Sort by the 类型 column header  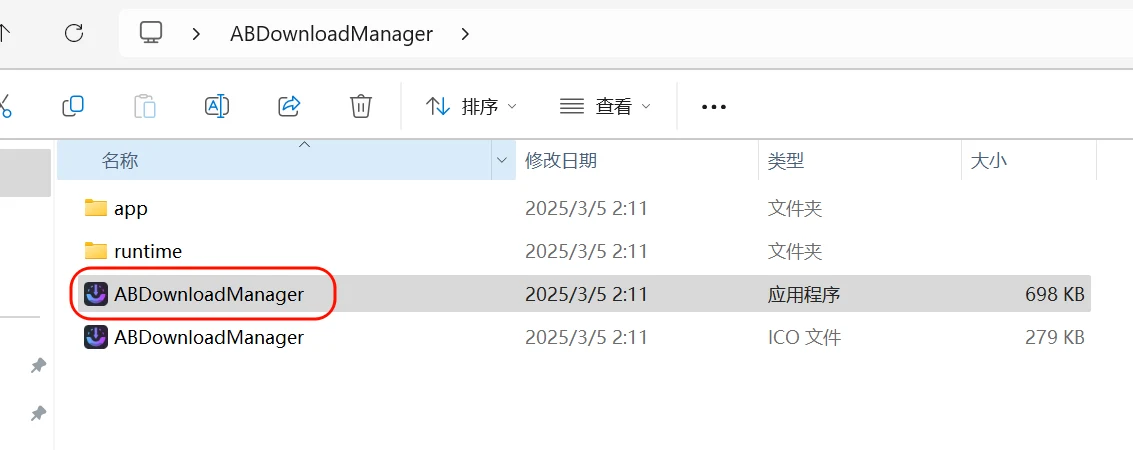786,160
